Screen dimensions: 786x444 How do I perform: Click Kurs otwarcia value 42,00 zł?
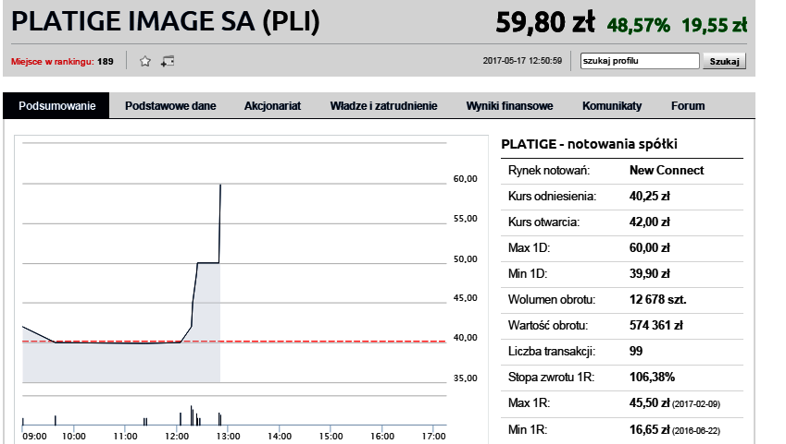click(x=649, y=222)
